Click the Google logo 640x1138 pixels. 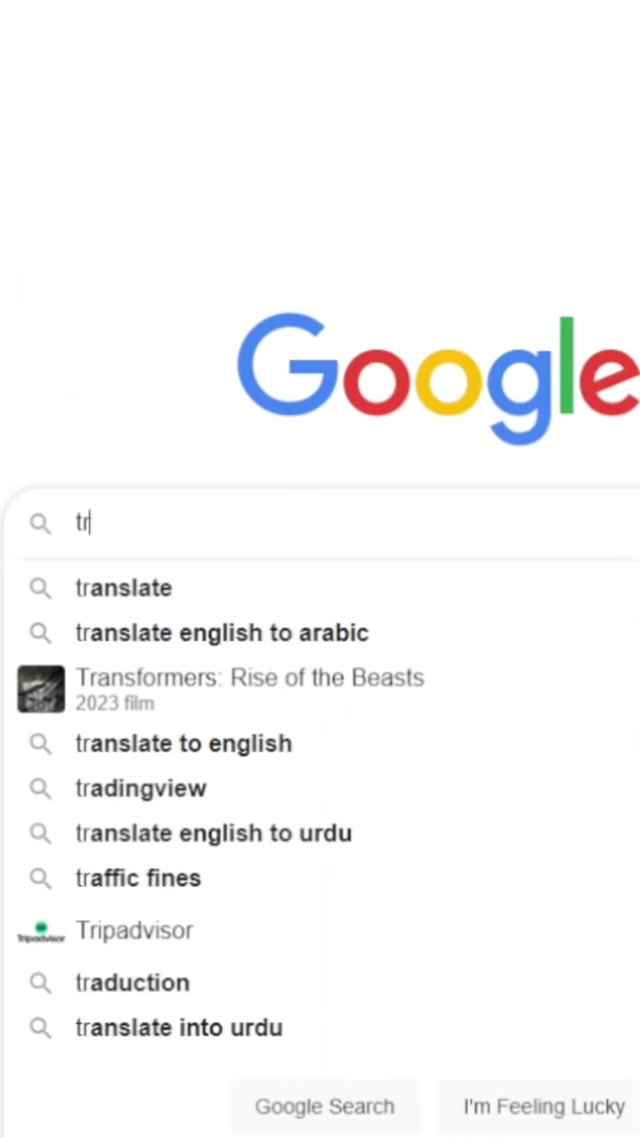click(438, 375)
